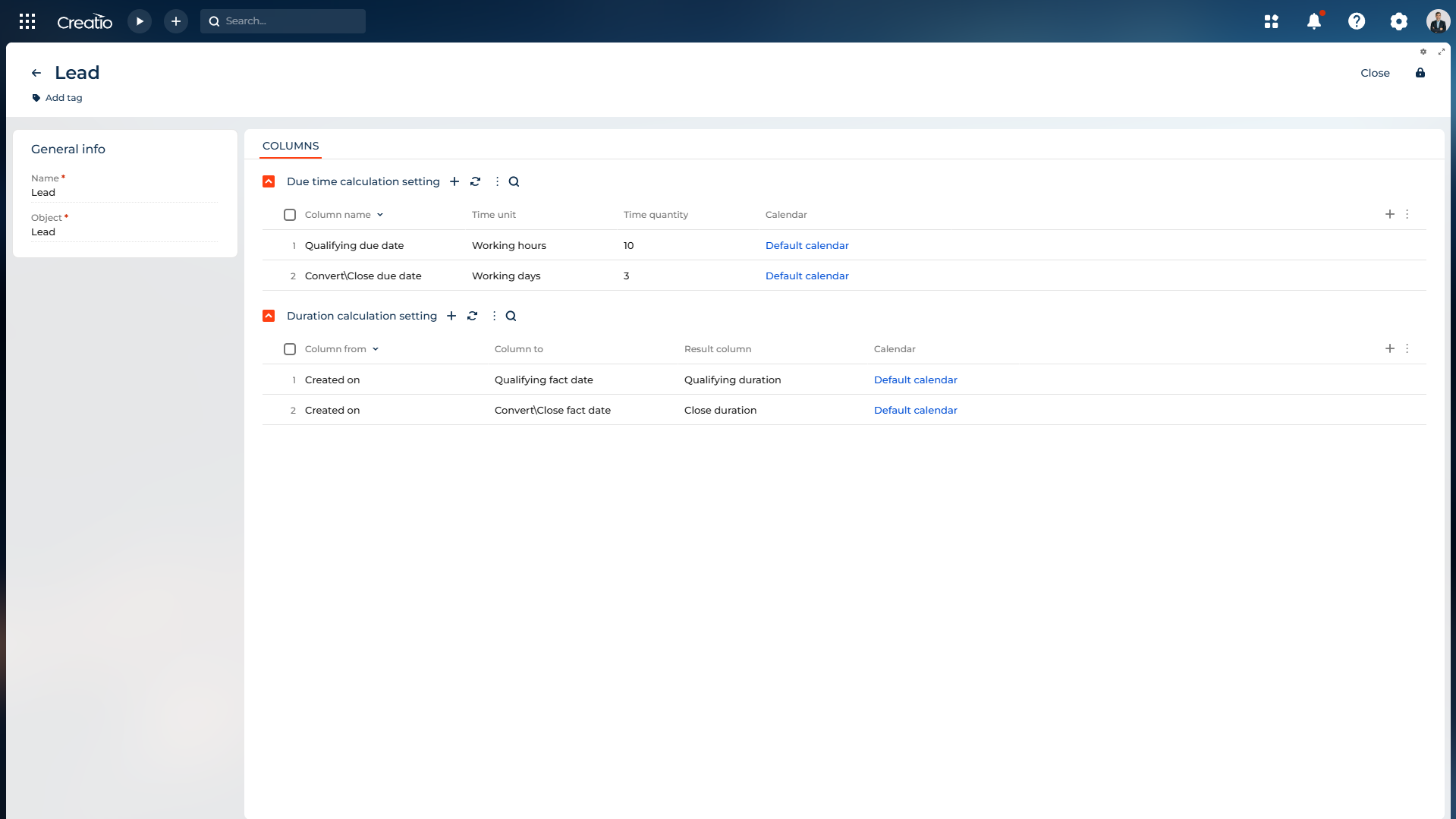
Task: Select all rows in Duration list
Action: coord(290,349)
